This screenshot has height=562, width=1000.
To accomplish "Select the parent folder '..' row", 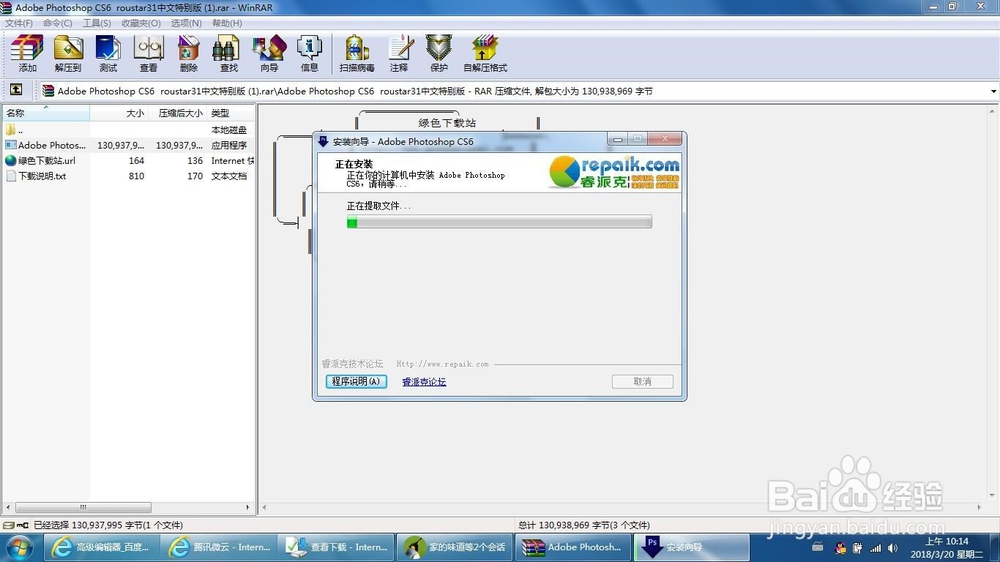I will coord(129,130).
